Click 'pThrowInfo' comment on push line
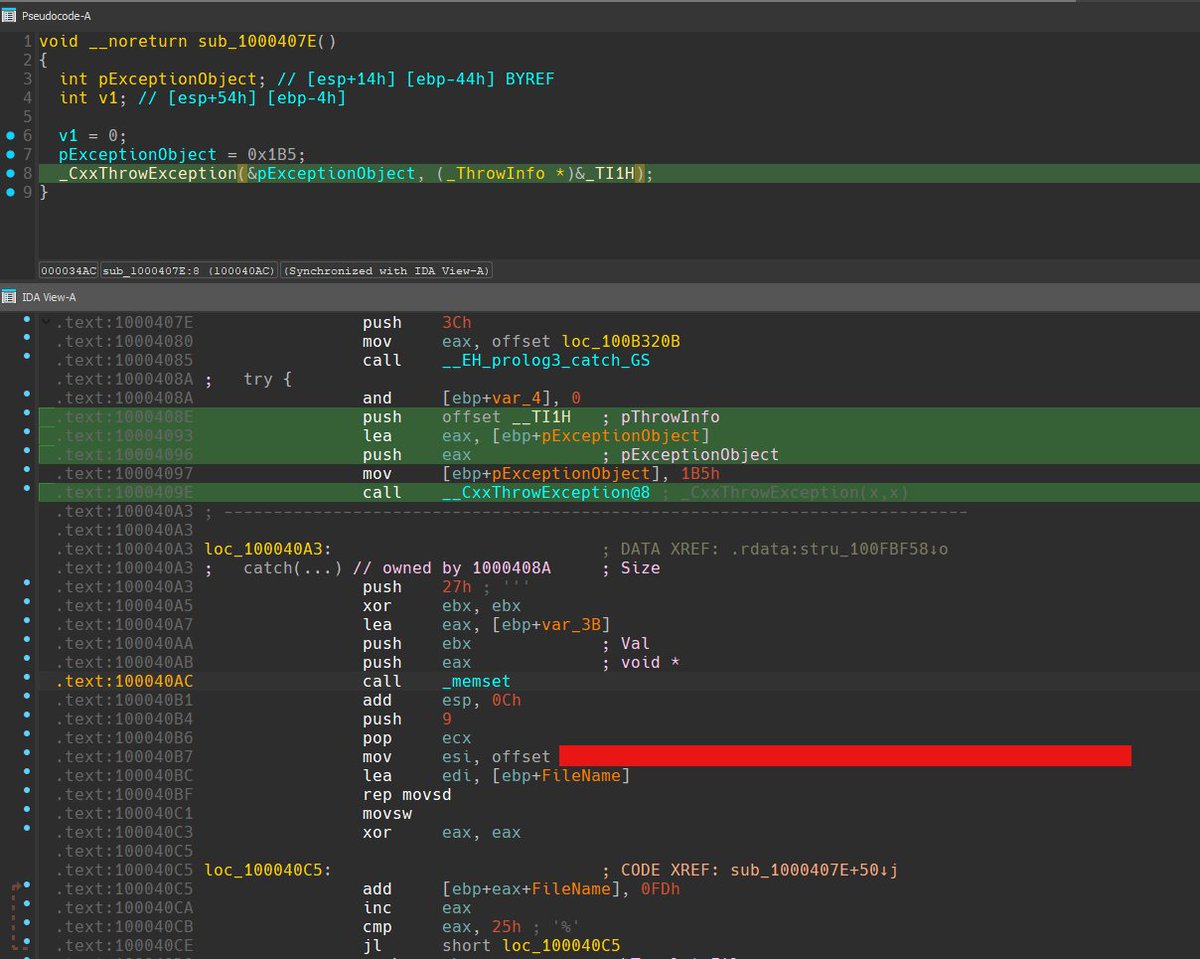Viewport: 1200px width, 959px height. tap(669, 417)
